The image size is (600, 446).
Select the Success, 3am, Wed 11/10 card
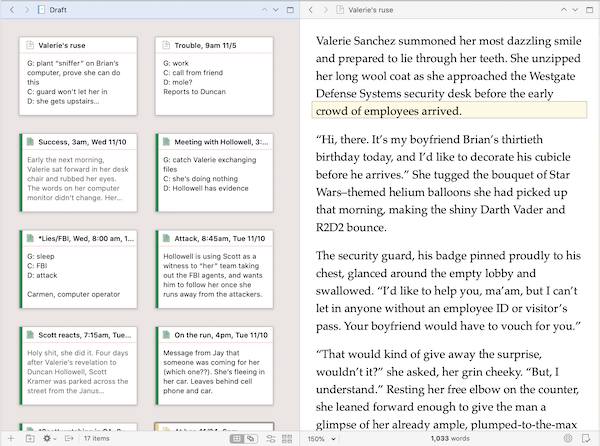tap(78, 173)
